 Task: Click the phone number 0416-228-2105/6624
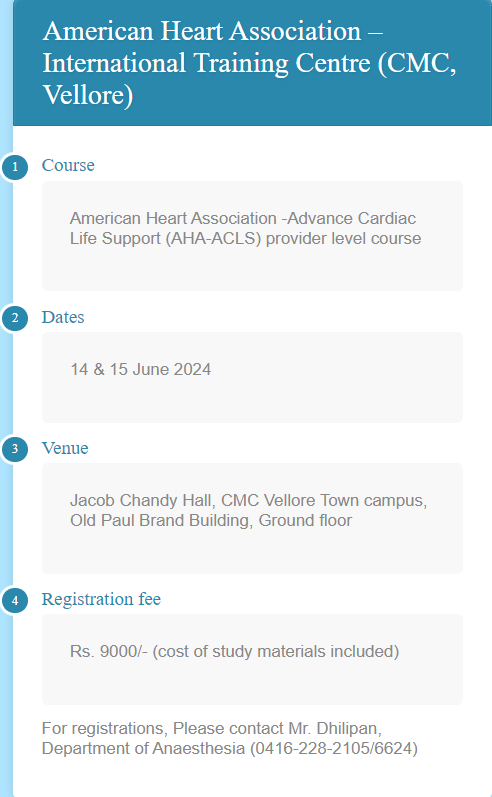pos(334,749)
